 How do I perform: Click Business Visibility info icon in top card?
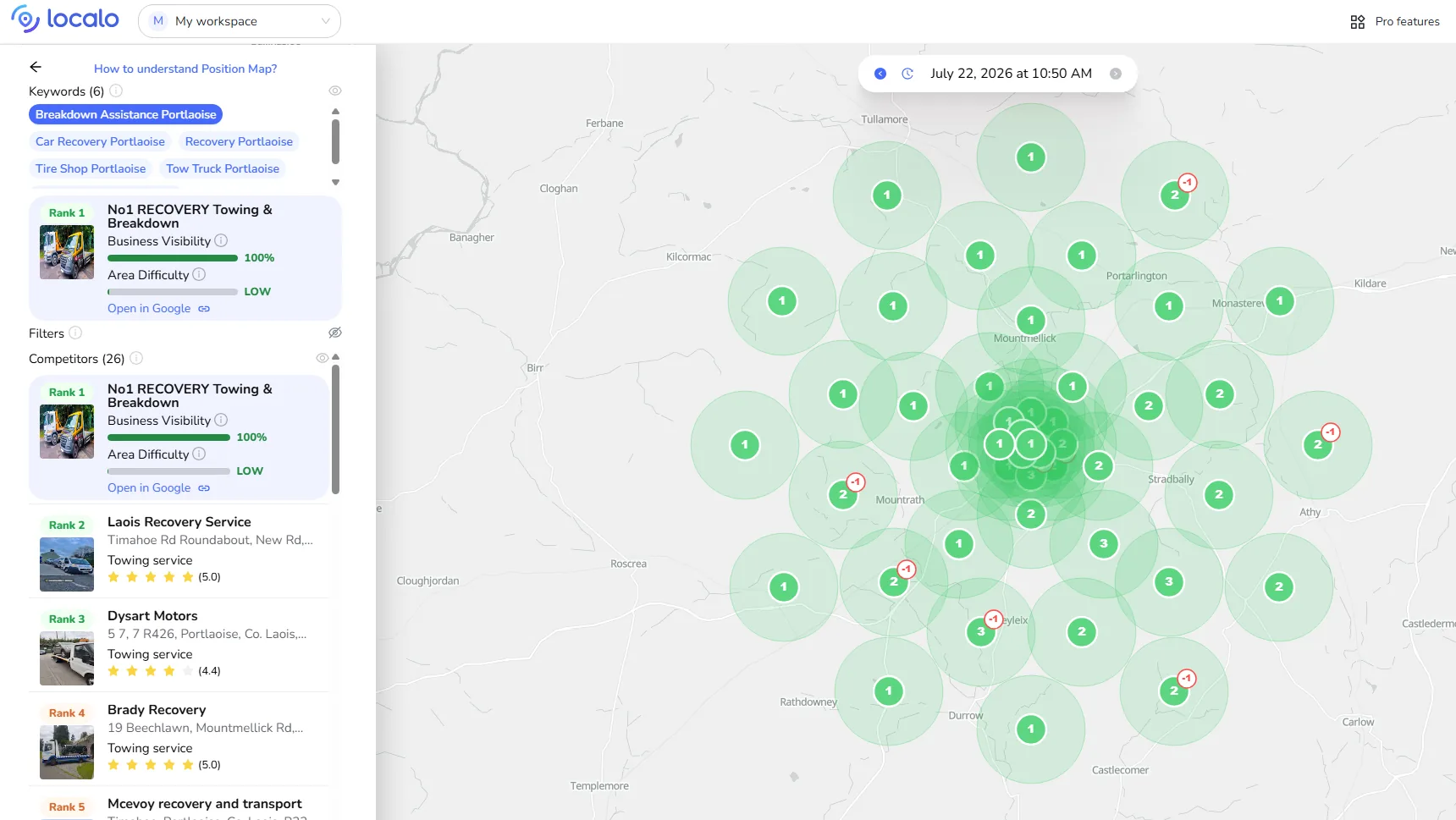point(221,240)
